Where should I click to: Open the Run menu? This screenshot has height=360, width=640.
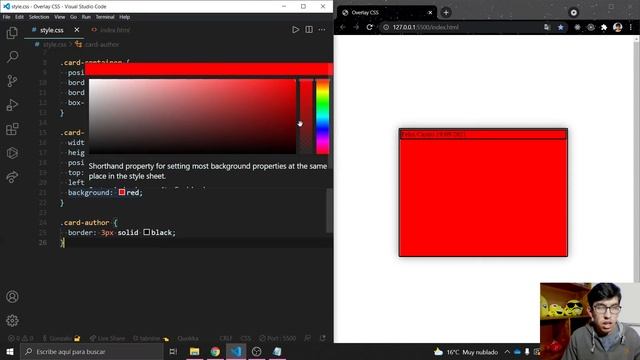tap(86, 17)
